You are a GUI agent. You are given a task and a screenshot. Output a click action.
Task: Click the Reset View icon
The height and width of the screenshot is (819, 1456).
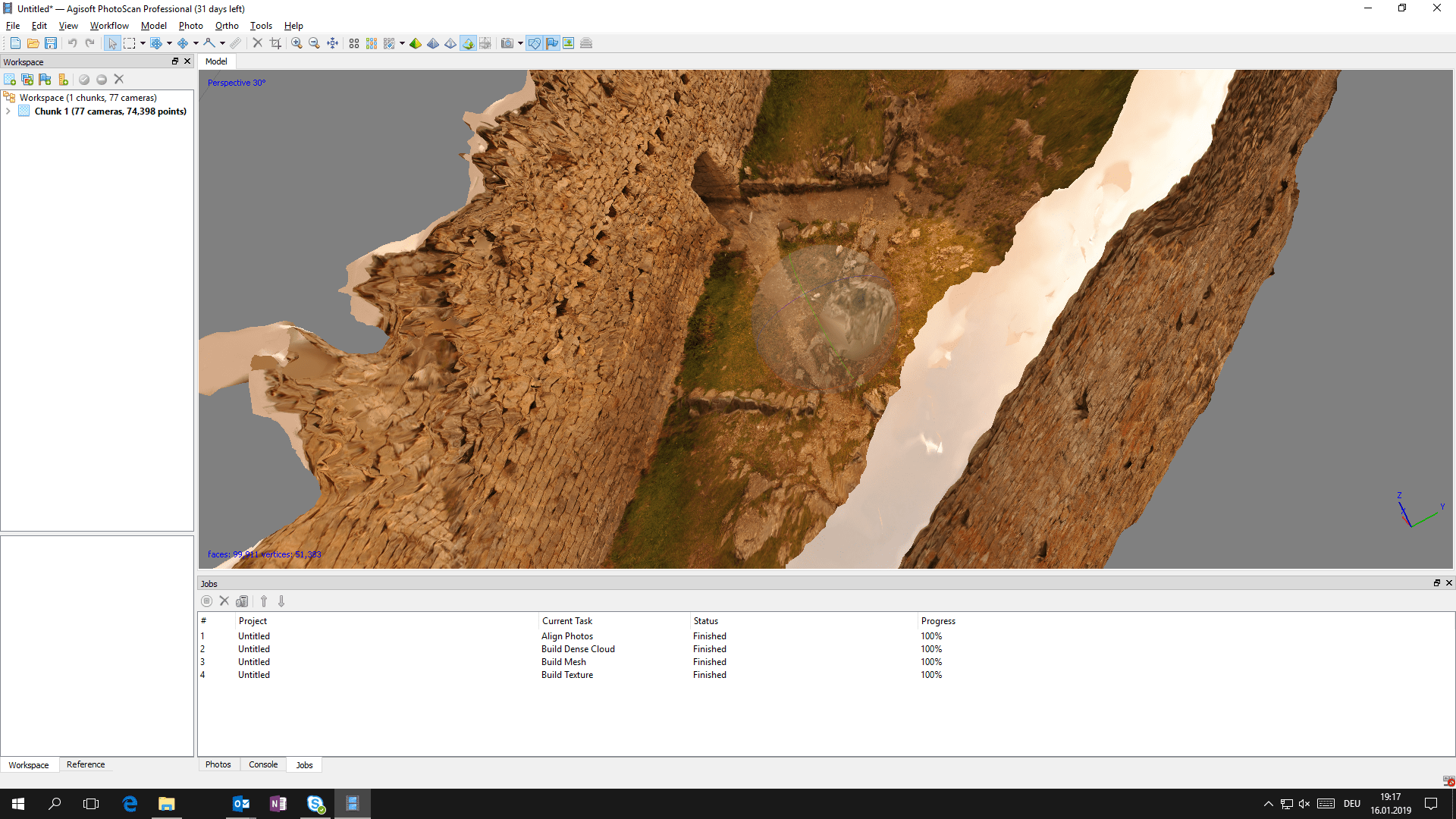[332, 43]
